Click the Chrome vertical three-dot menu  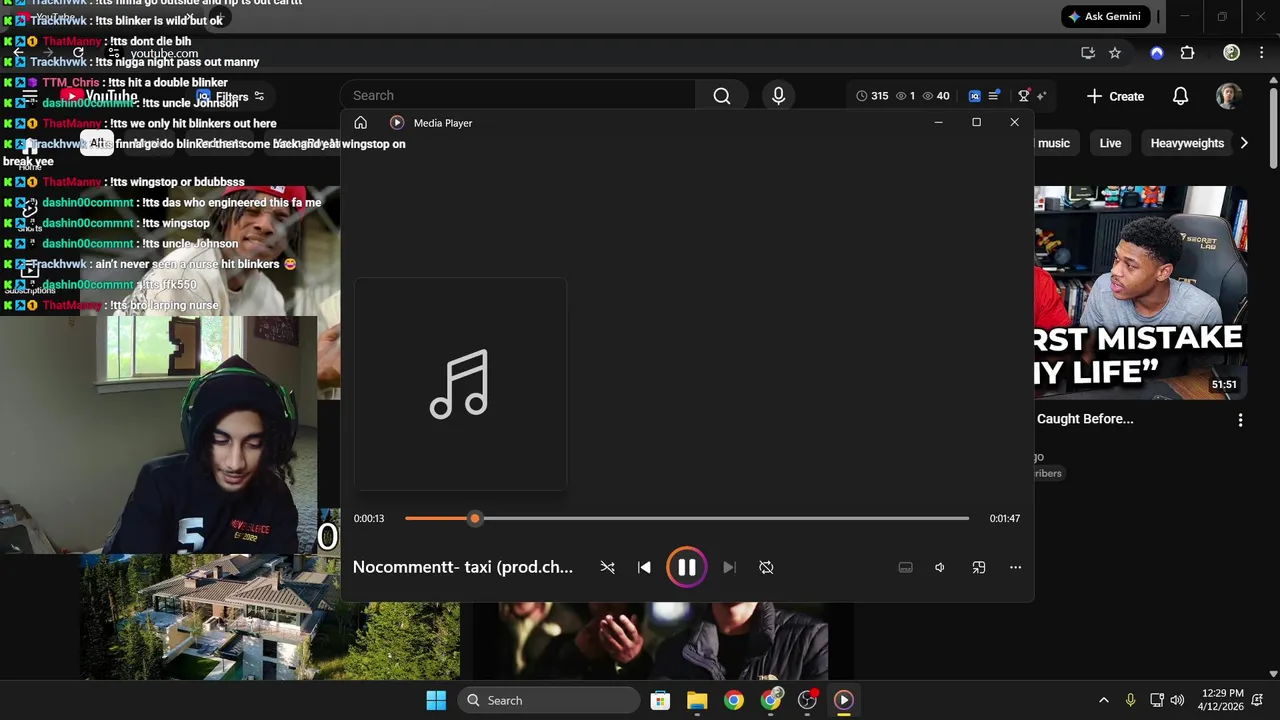click(1261, 53)
